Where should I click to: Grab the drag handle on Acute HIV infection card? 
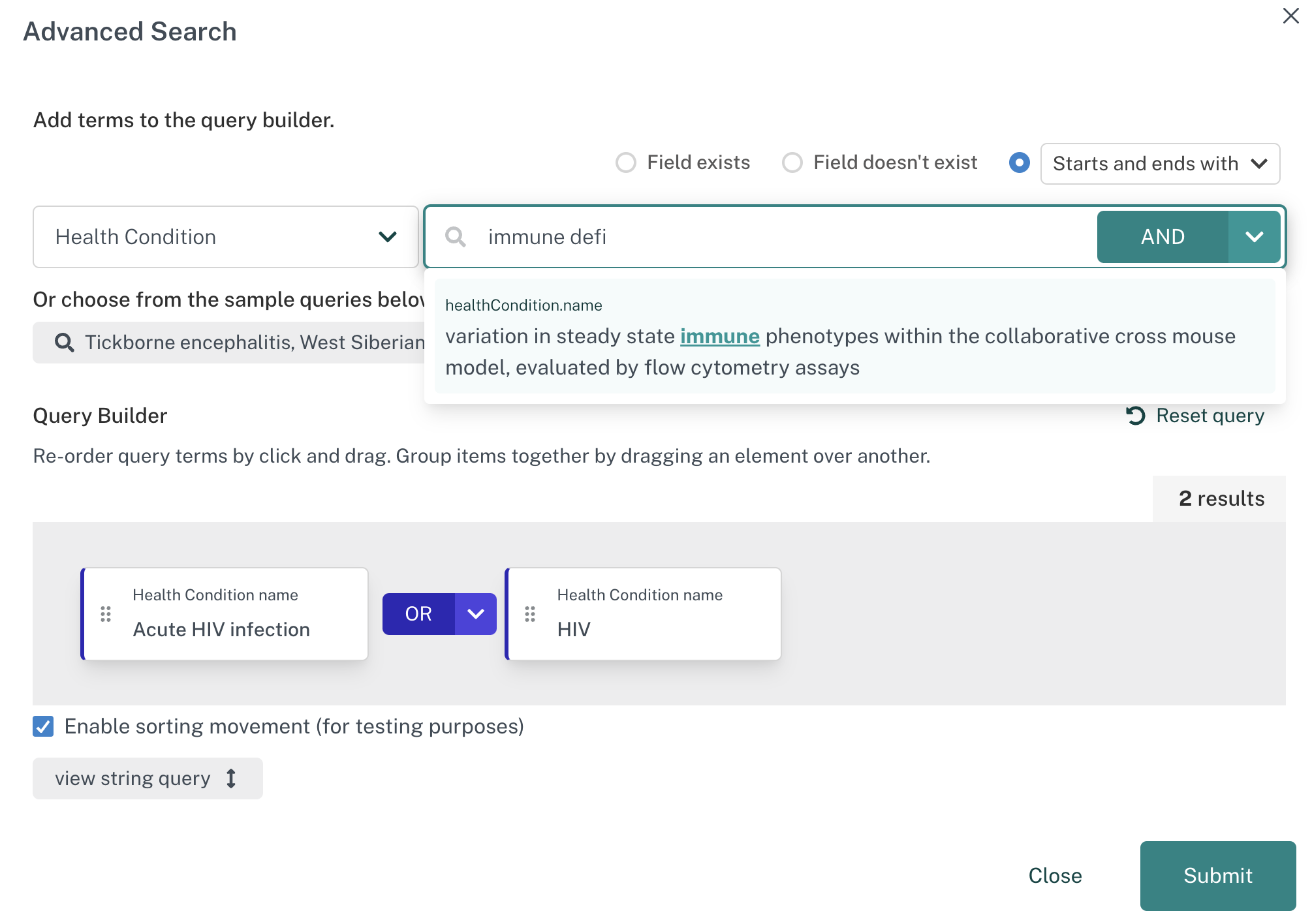click(x=106, y=614)
